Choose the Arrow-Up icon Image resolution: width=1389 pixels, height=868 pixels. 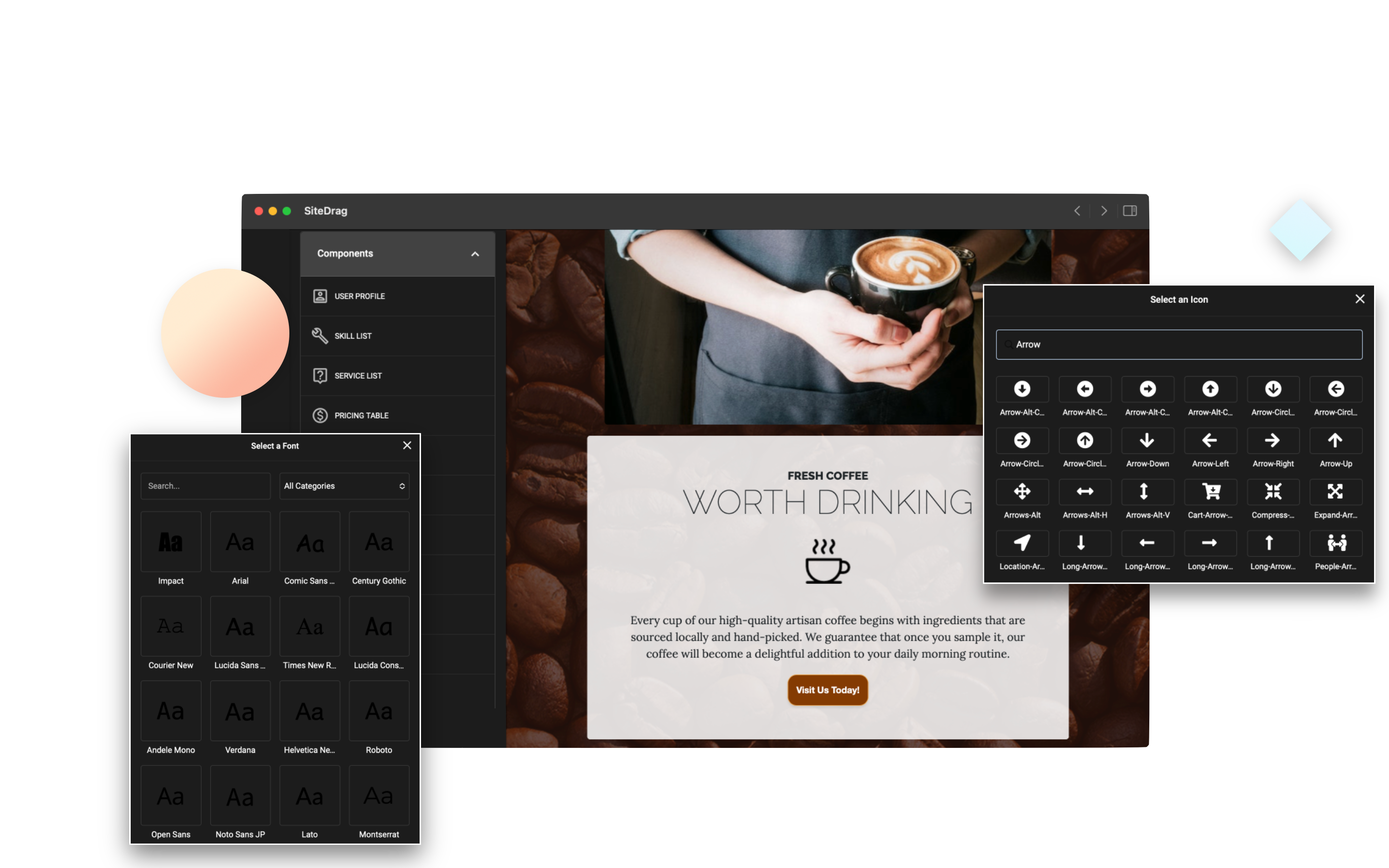(x=1335, y=441)
